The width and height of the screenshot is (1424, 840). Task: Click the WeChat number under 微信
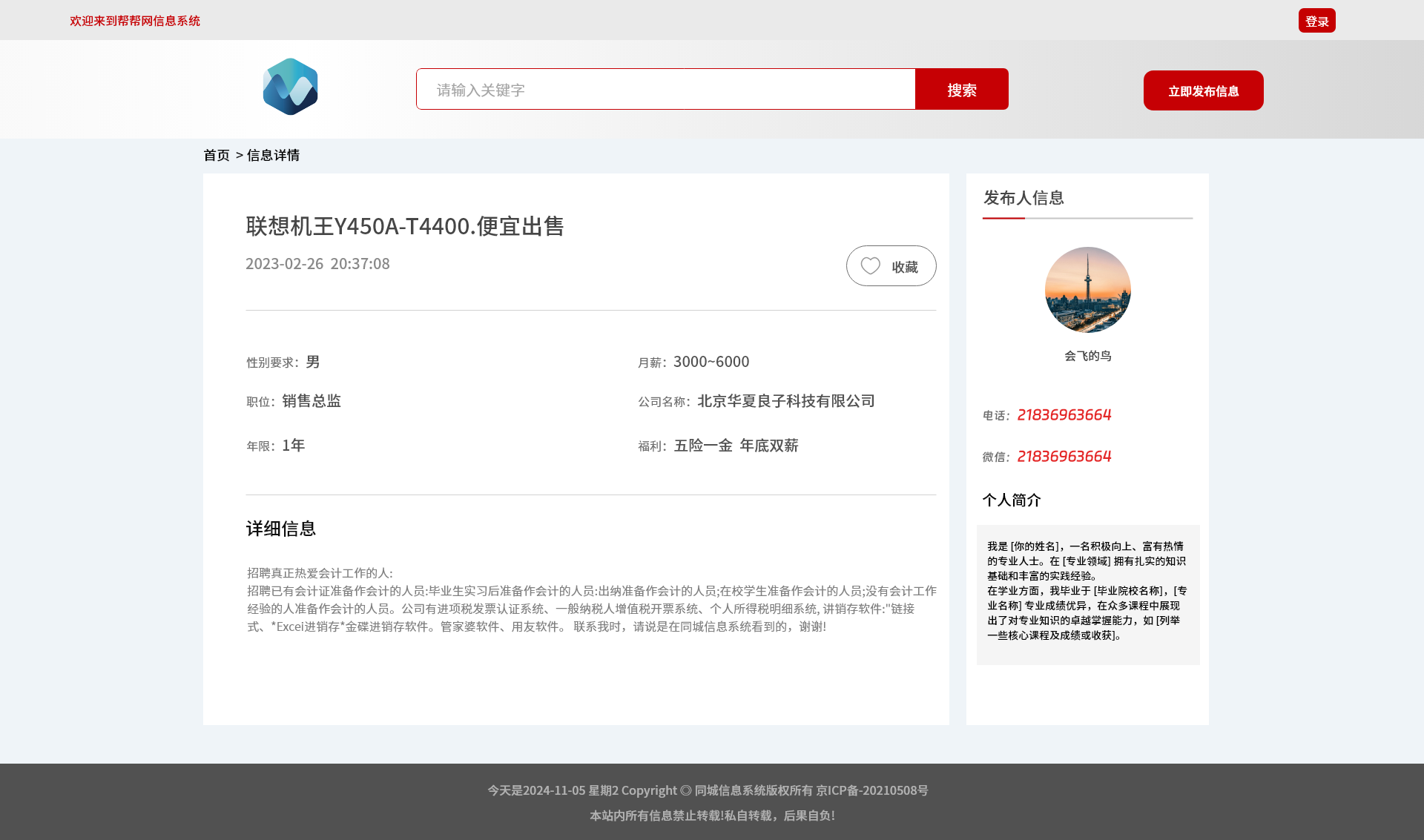point(1064,457)
